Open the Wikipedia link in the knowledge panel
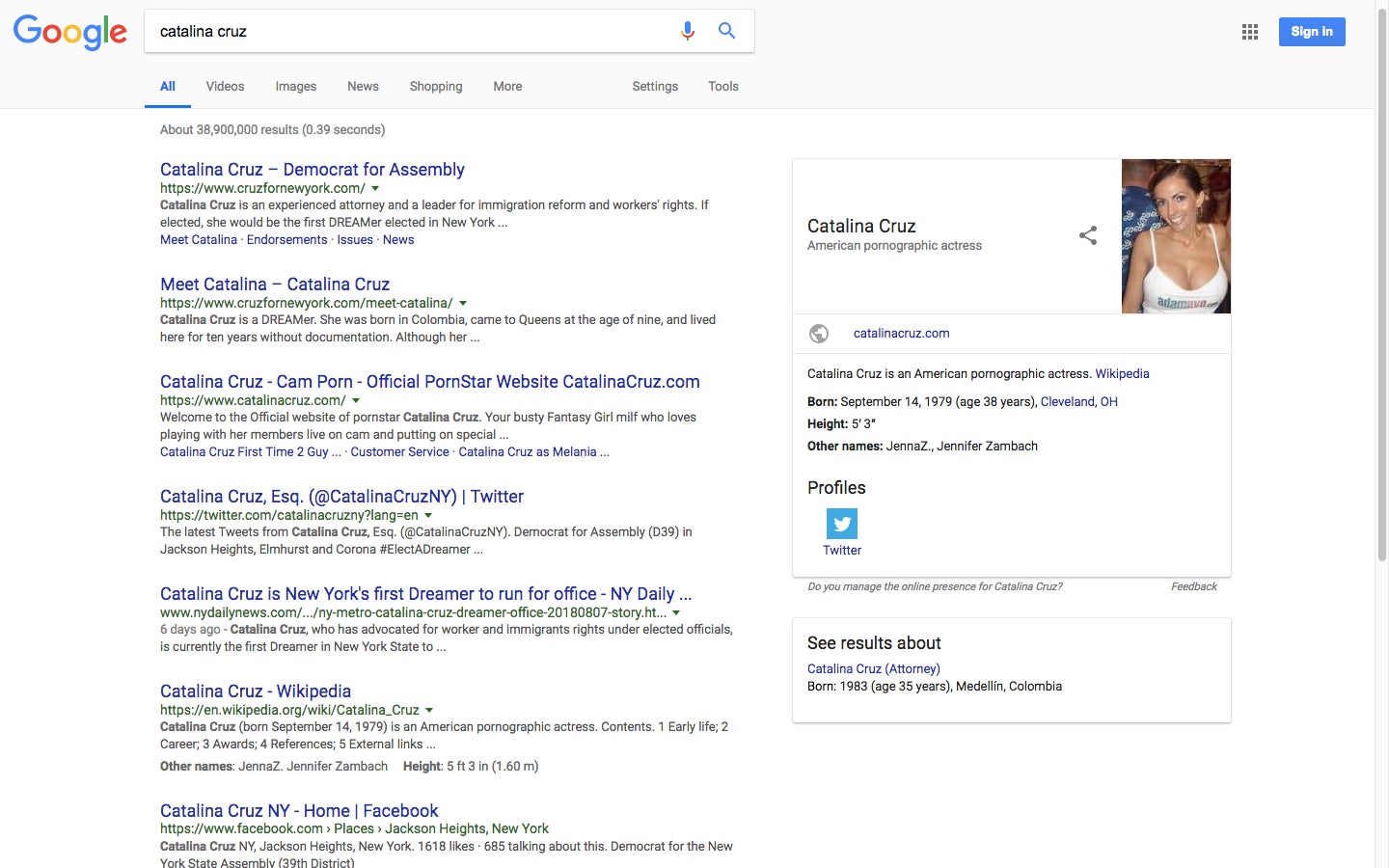 click(x=1122, y=374)
